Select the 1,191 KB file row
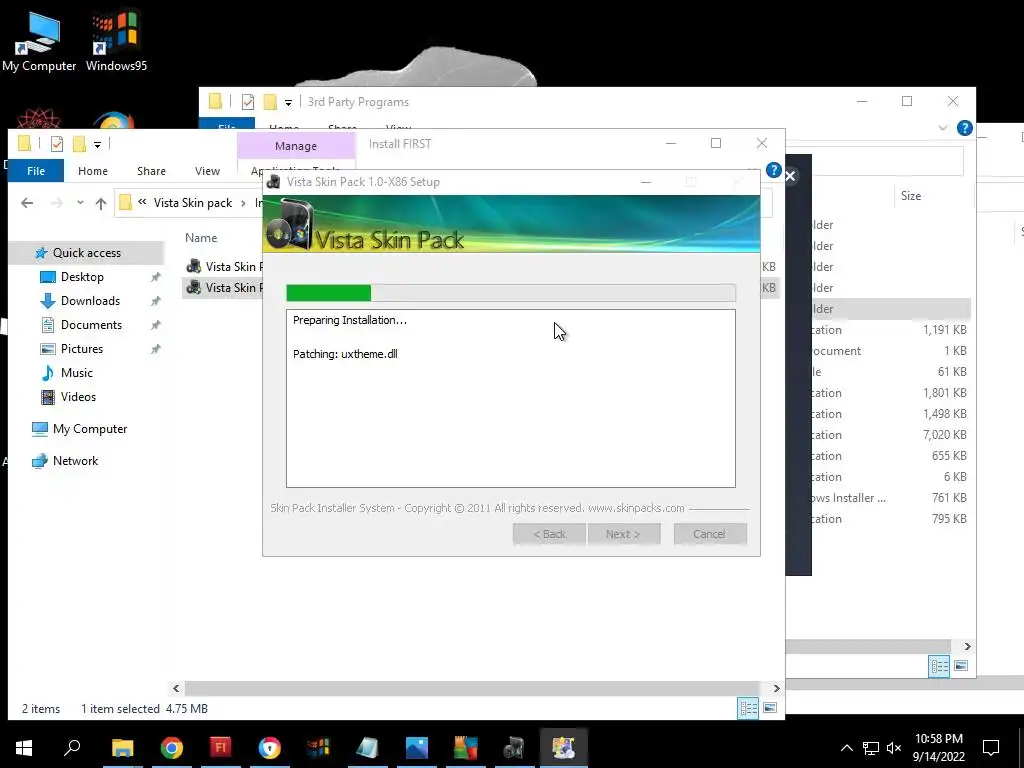Screen dimensions: 1024x768 tap(891, 330)
